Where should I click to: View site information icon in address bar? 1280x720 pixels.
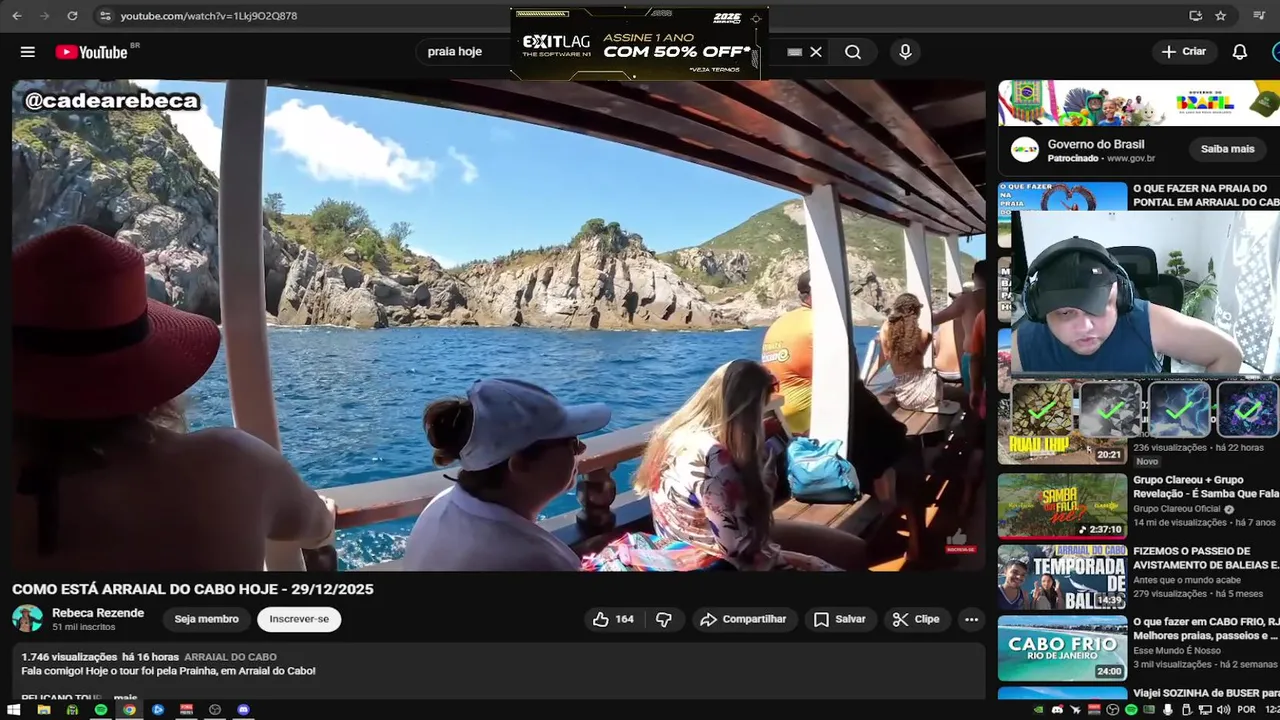tap(105, 16)
